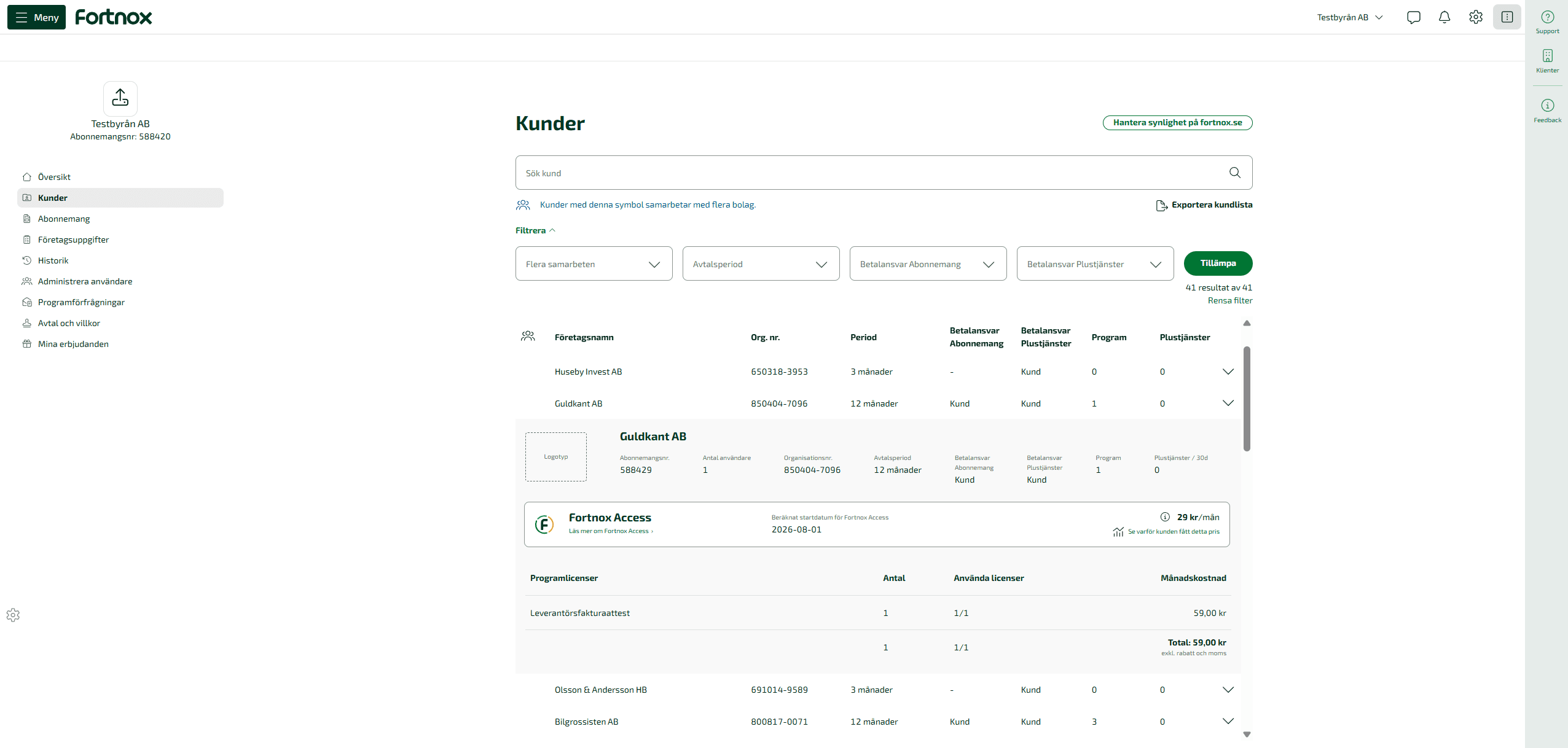The image size is (1568, 748).
Task: Open the Feedback info icon
Action: (1547, 106)
